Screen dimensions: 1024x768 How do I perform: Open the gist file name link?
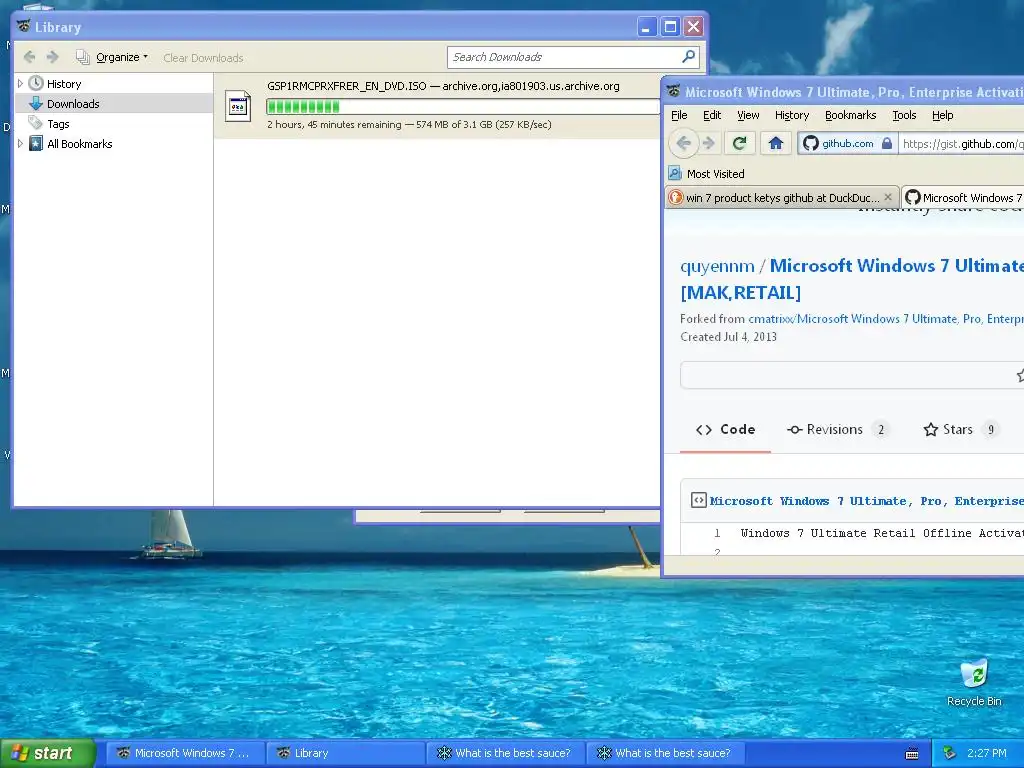click(x=867, y=501)
